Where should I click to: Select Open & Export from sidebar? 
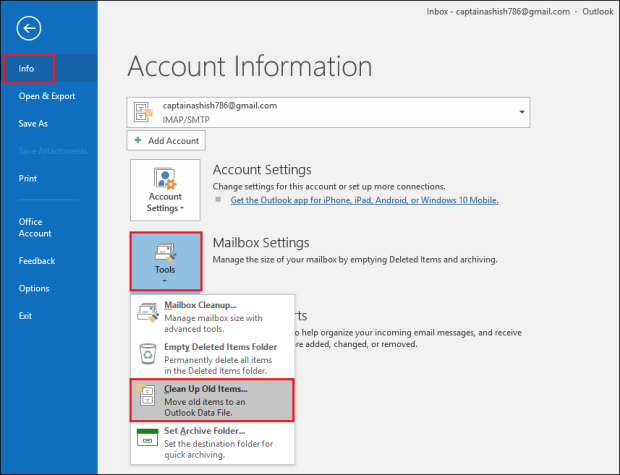pyautogui.click(x=46, y=96)
